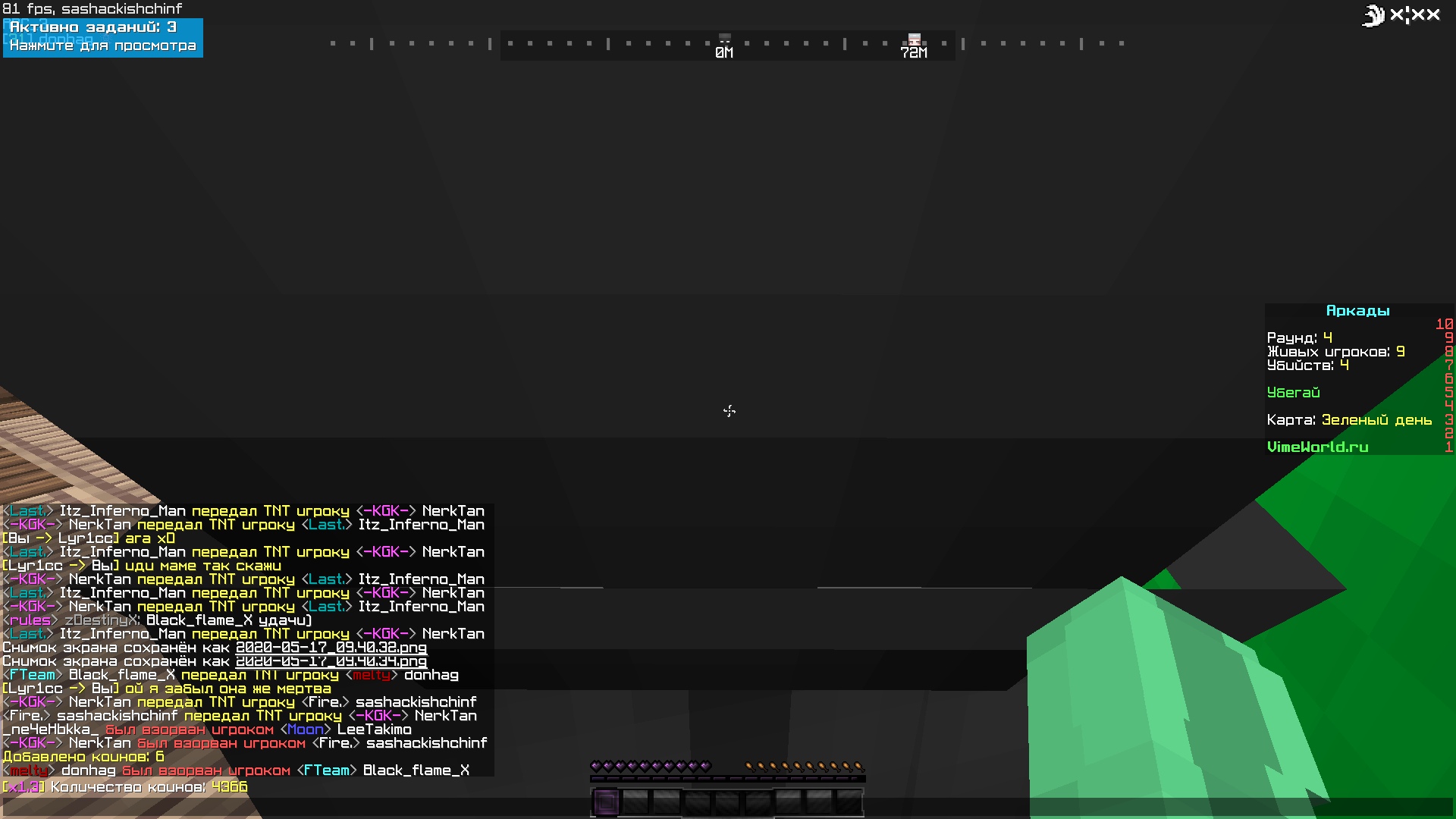This screenshot has width=1456, height=819.
Task: Click 'Живых игроков: 9' in scoreboard
Action: click(1336, 352)
